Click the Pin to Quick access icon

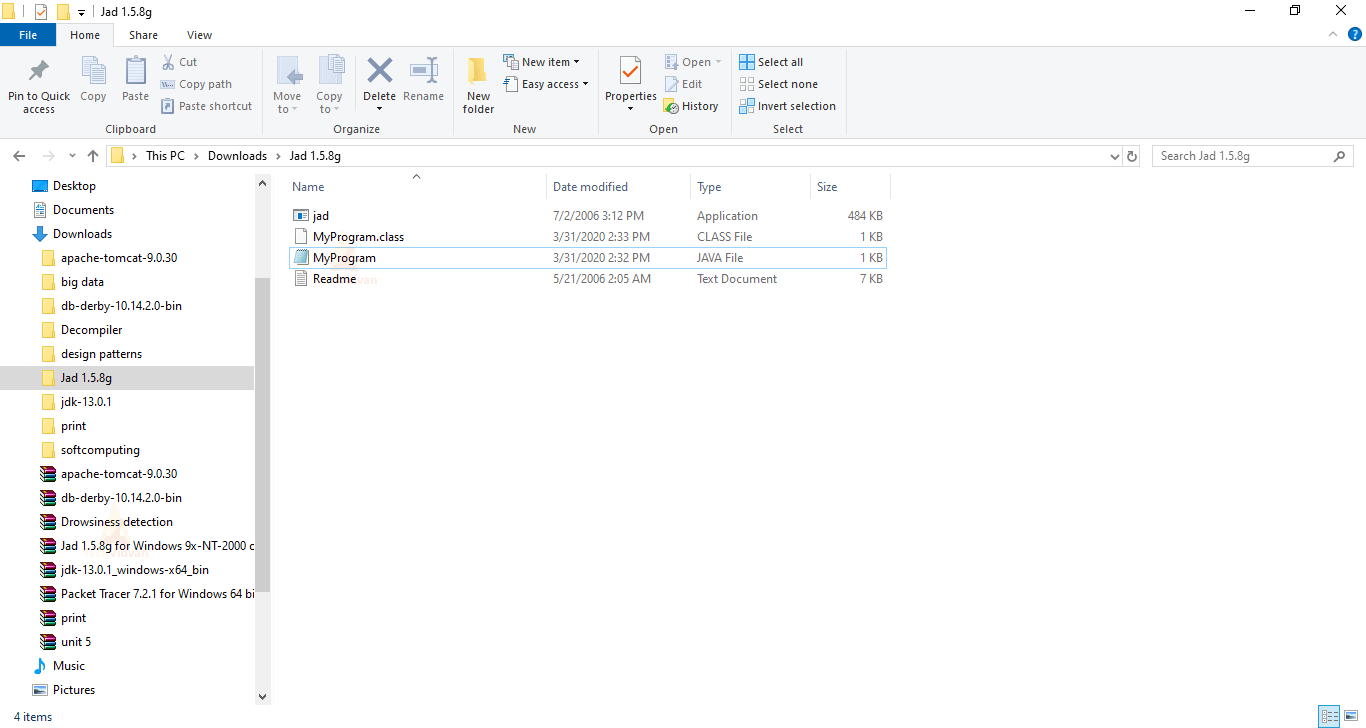(39, 72)
